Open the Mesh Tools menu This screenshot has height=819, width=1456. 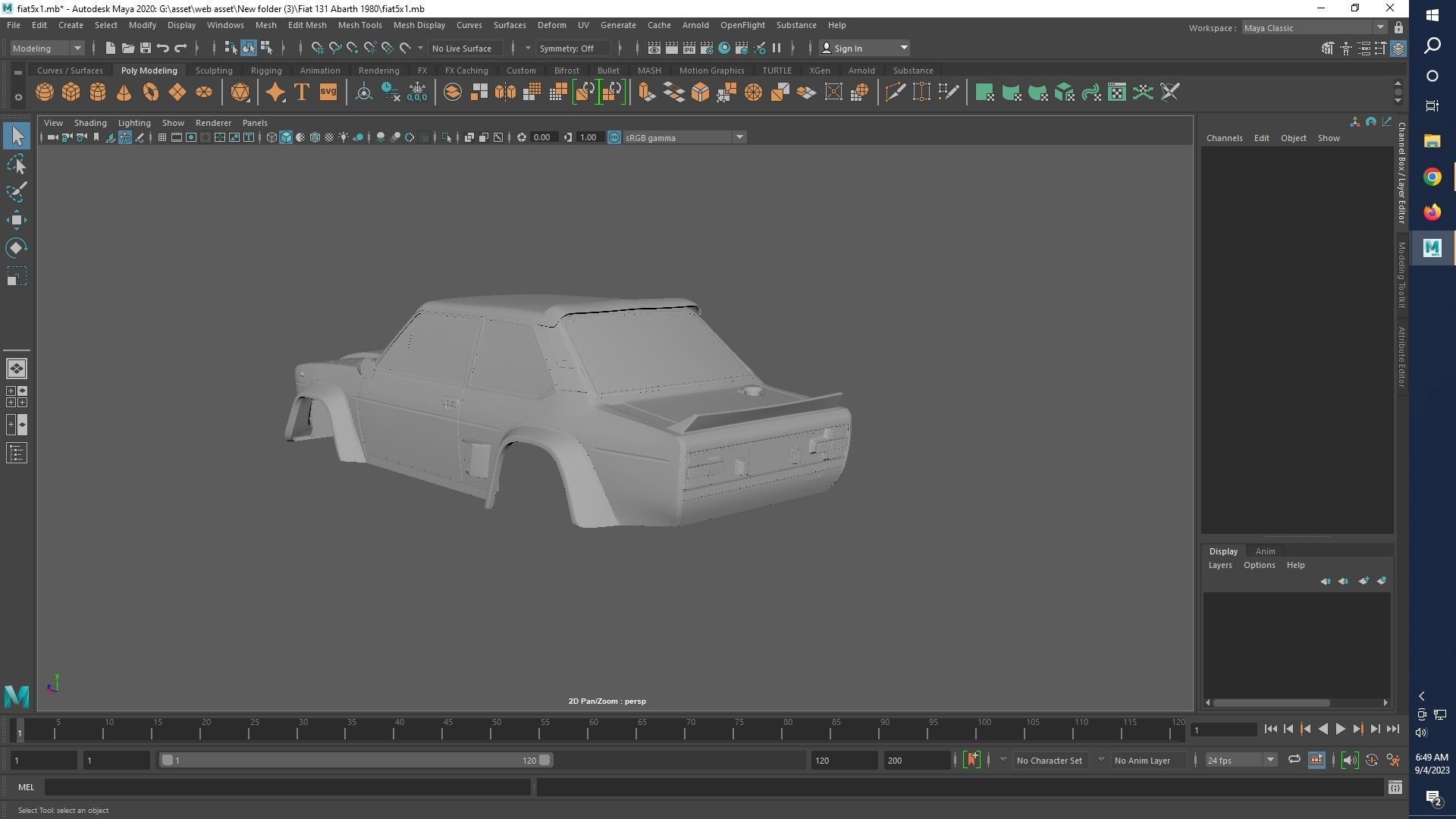tap(359, 25)
